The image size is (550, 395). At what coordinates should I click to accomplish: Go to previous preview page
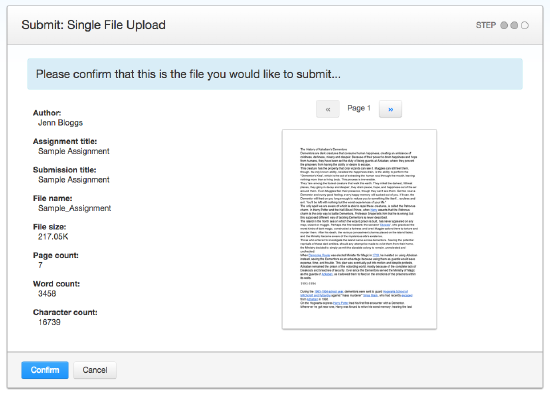coord(328,109)
